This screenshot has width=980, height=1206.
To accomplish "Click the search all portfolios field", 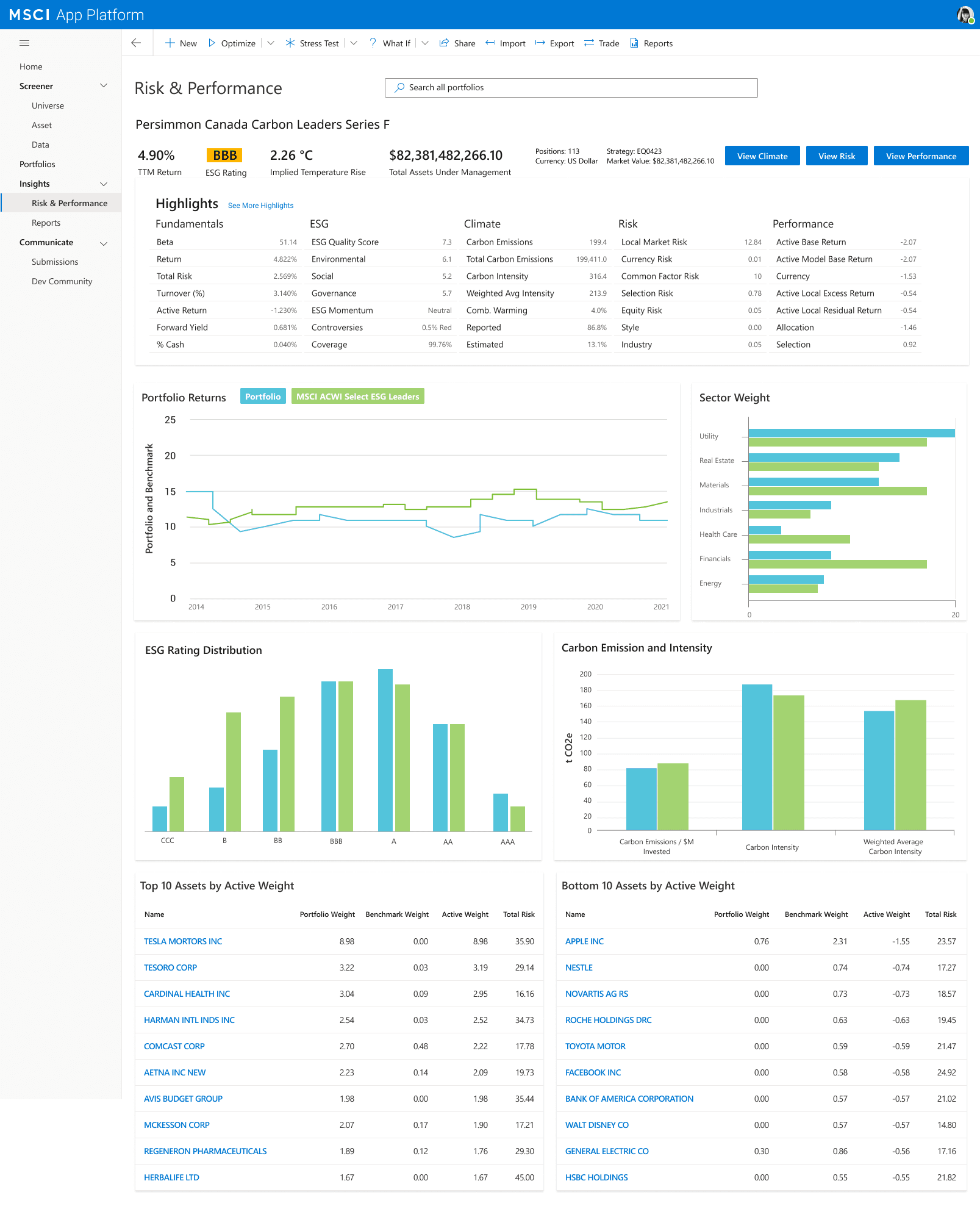I will point(571,88).
